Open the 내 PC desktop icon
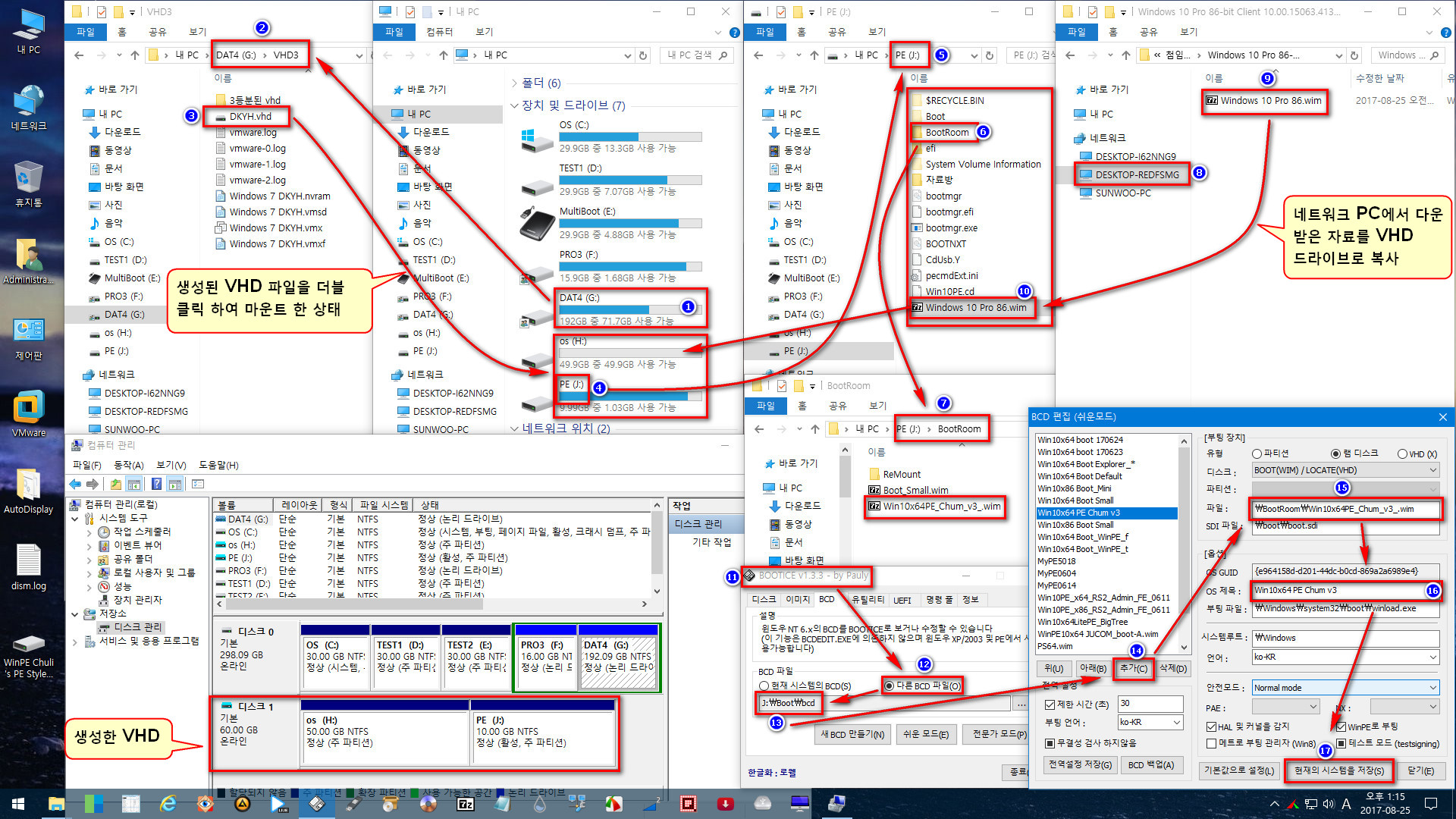The width and height of the screenshot is (1456, 819). 29,32
